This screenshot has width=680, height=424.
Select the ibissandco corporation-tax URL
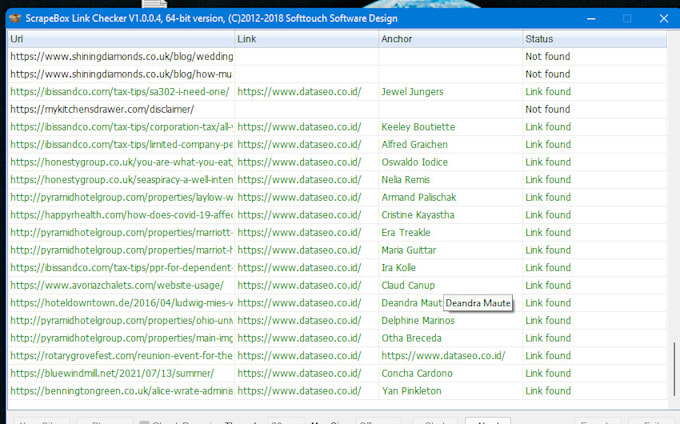click(x=121, y=127)
